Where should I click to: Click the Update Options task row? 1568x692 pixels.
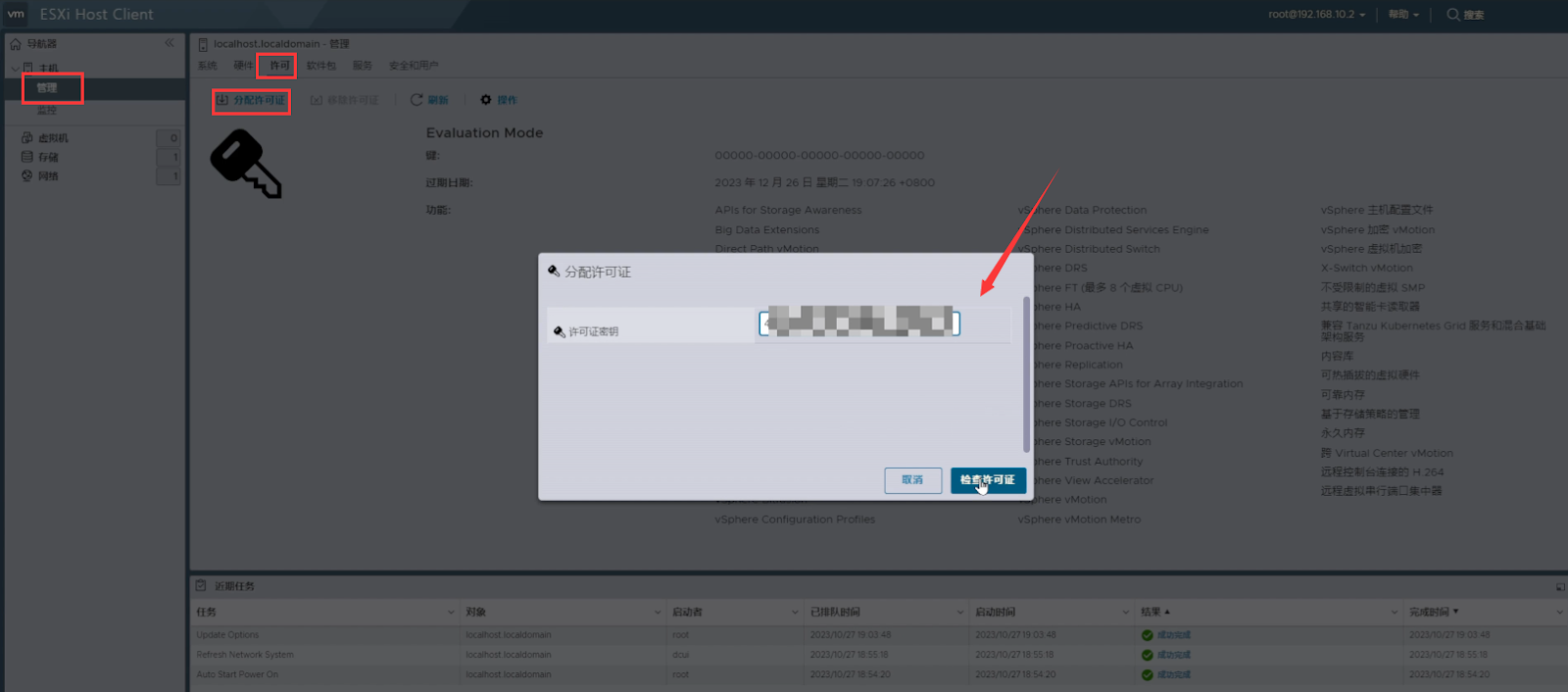878,635
